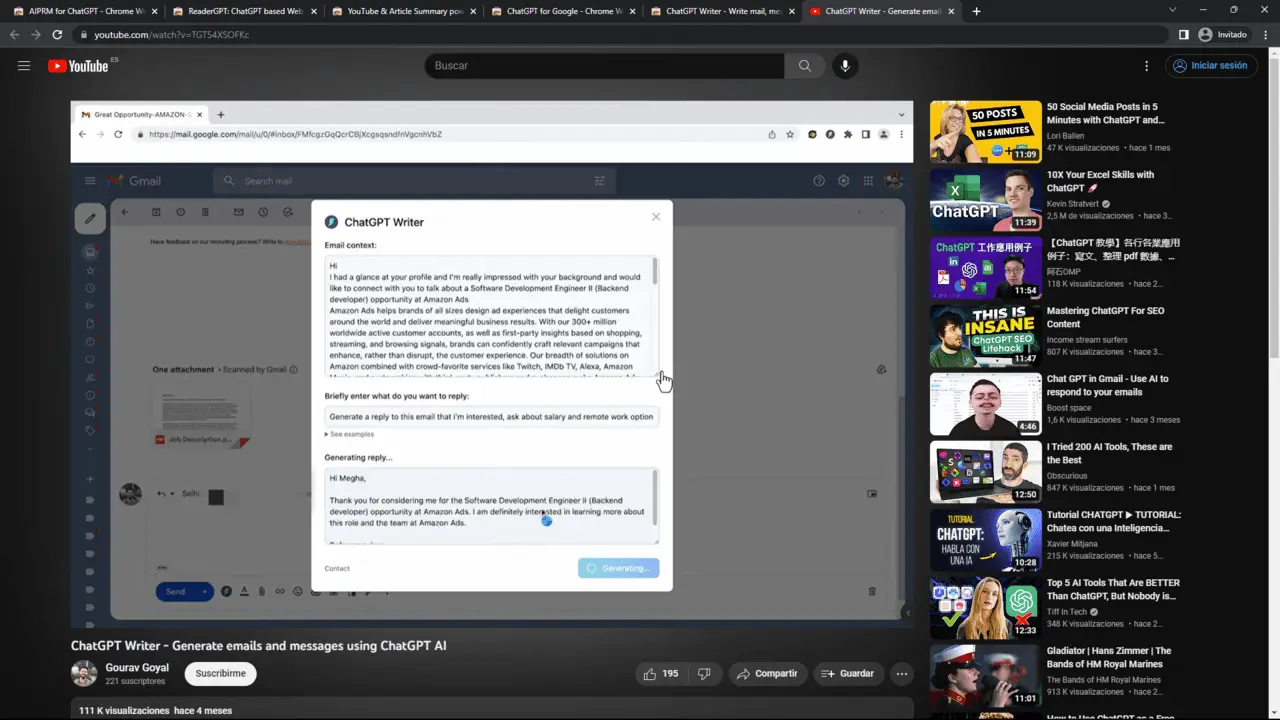
Task: Play 50 Social Media Posts video thumbnail
Action: [x=985, y=131]
